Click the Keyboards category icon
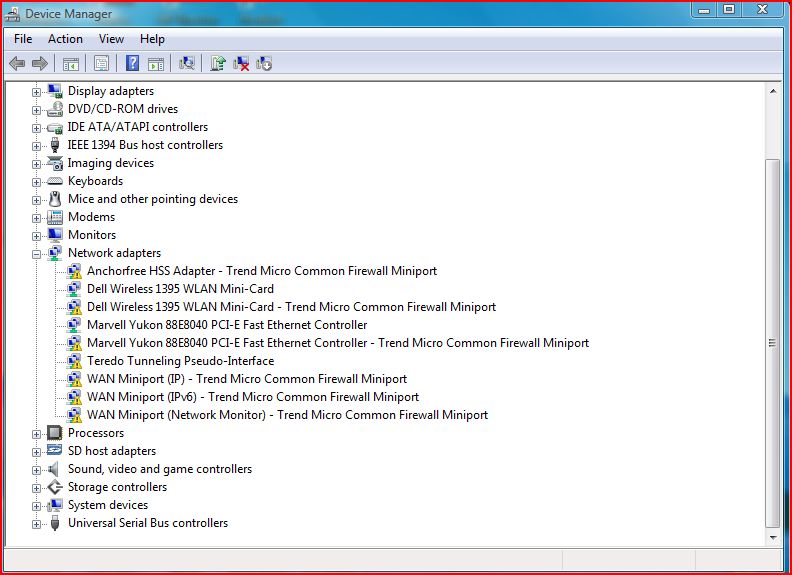This screenshot has width=792, height=575. point(55,181)
